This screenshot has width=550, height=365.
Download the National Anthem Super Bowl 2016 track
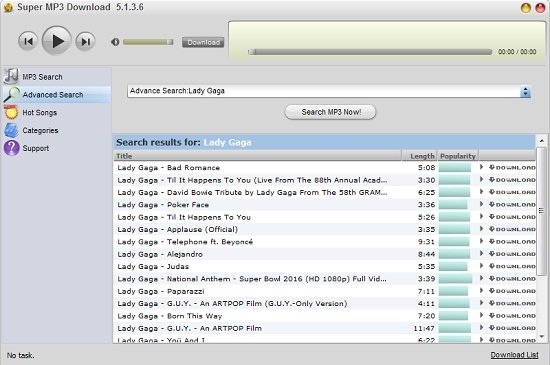(x=512, y=279)
